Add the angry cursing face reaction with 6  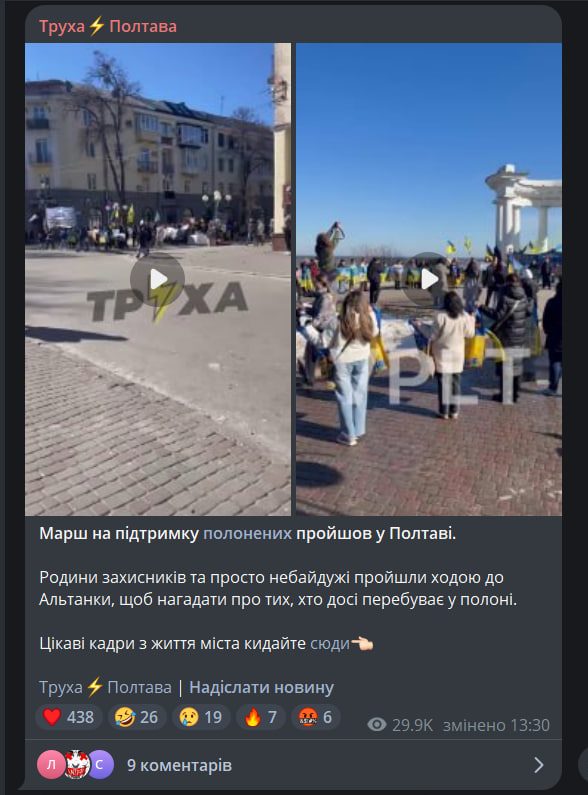[x=315, y=717]
